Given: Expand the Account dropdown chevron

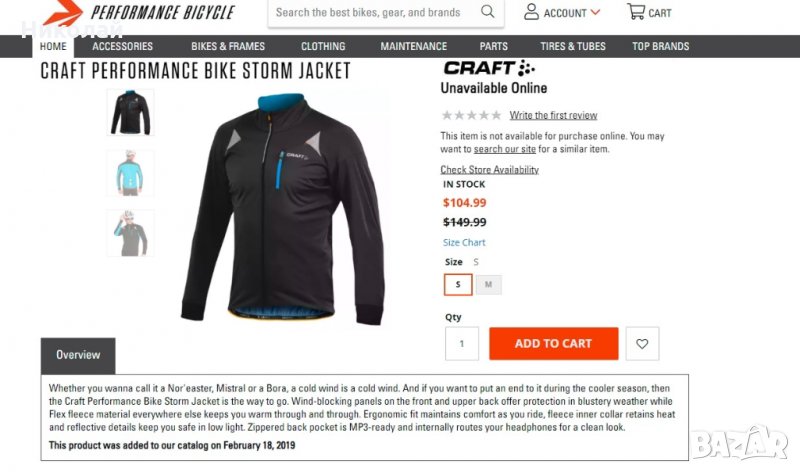Looking at the screenshot, I should pos(595,12).
